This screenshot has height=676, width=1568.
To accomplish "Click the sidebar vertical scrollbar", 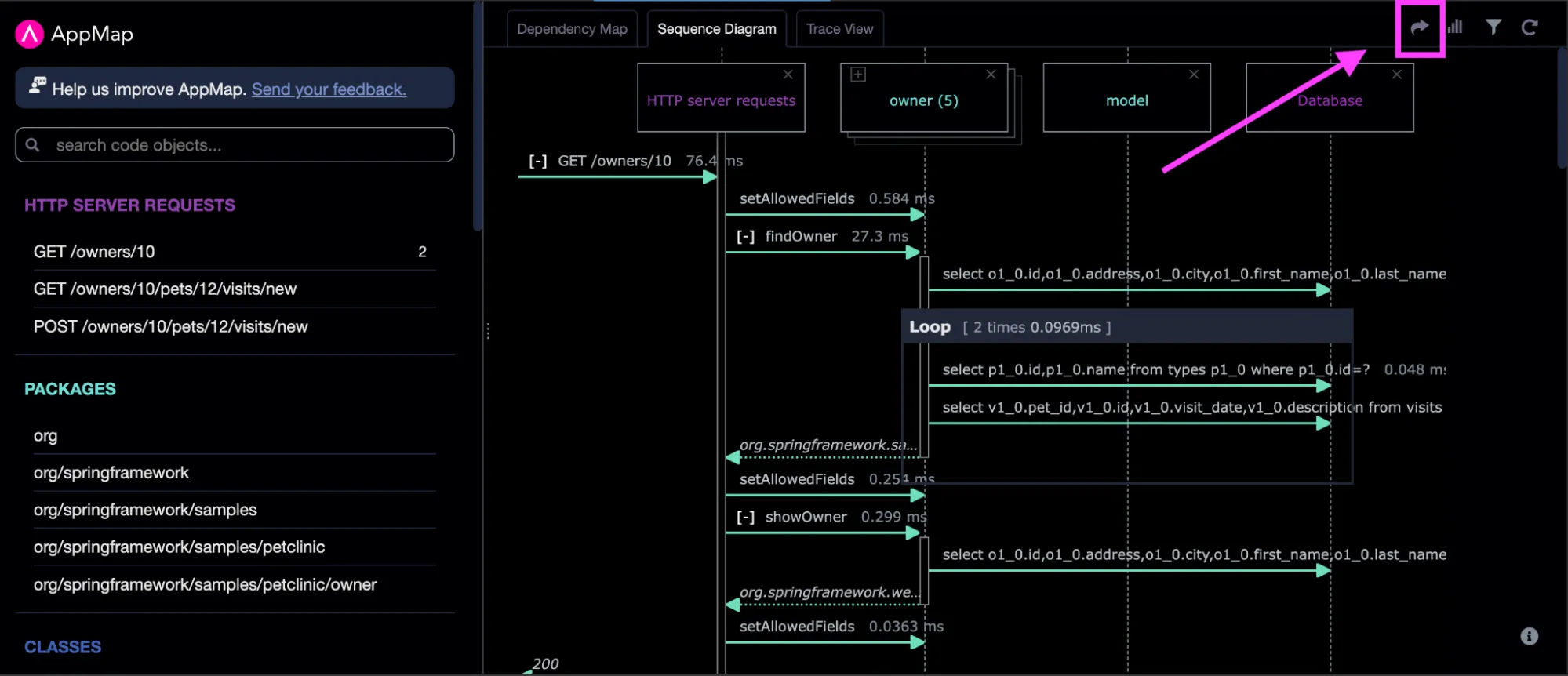I will click(x=477, y=118).
